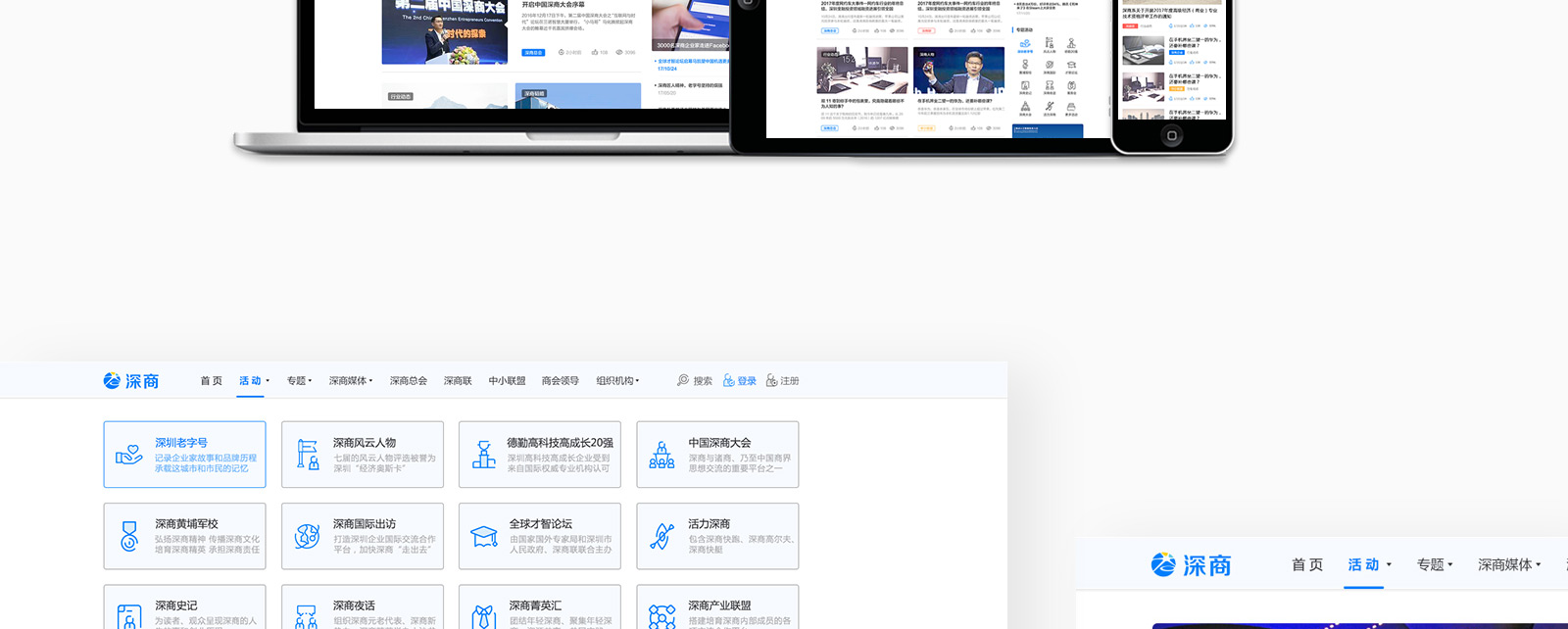Click the 中国深商大会 card title
The image size is (1568, 629).
coord(719,443)
